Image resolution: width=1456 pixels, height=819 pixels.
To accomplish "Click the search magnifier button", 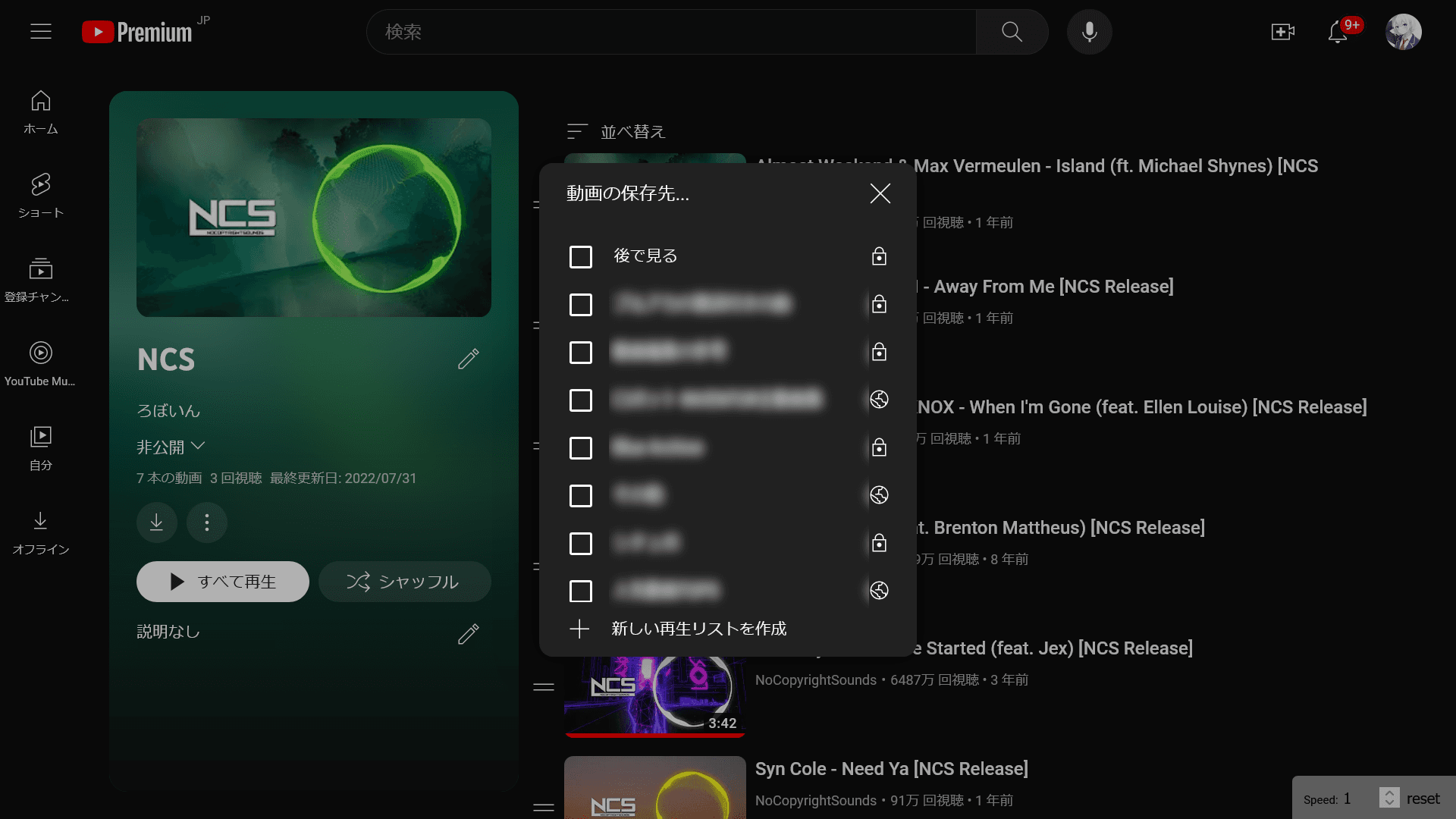I will pos(1012,32).
